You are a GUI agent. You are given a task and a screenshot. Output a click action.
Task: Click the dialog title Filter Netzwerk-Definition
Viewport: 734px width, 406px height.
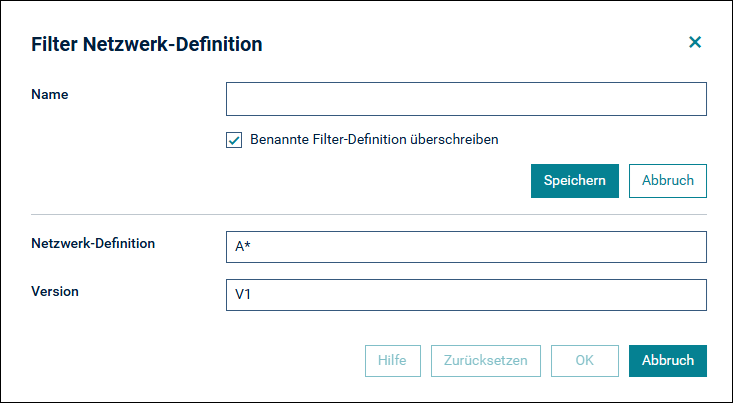147,44
